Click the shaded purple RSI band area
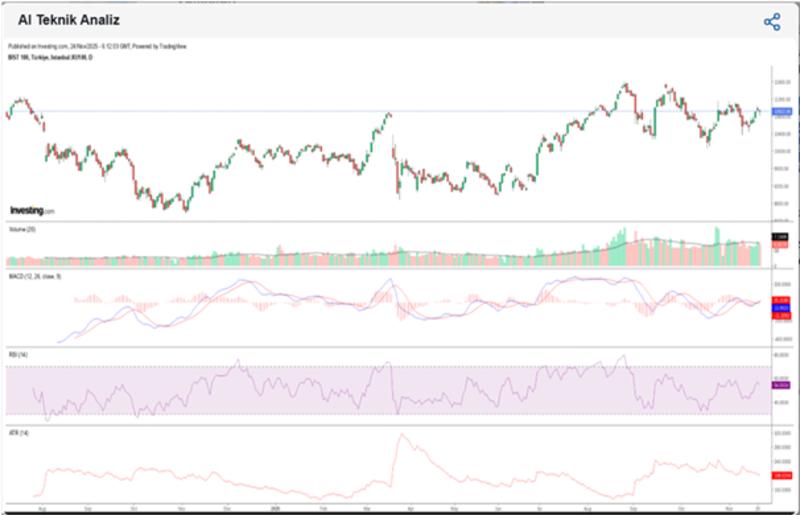 [x=300, y=390]
